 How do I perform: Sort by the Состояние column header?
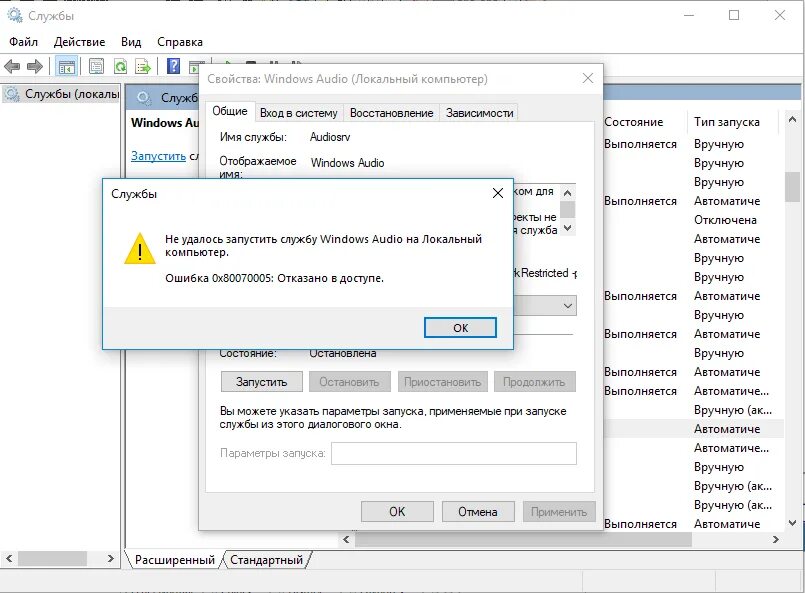[x=634, y=122]
